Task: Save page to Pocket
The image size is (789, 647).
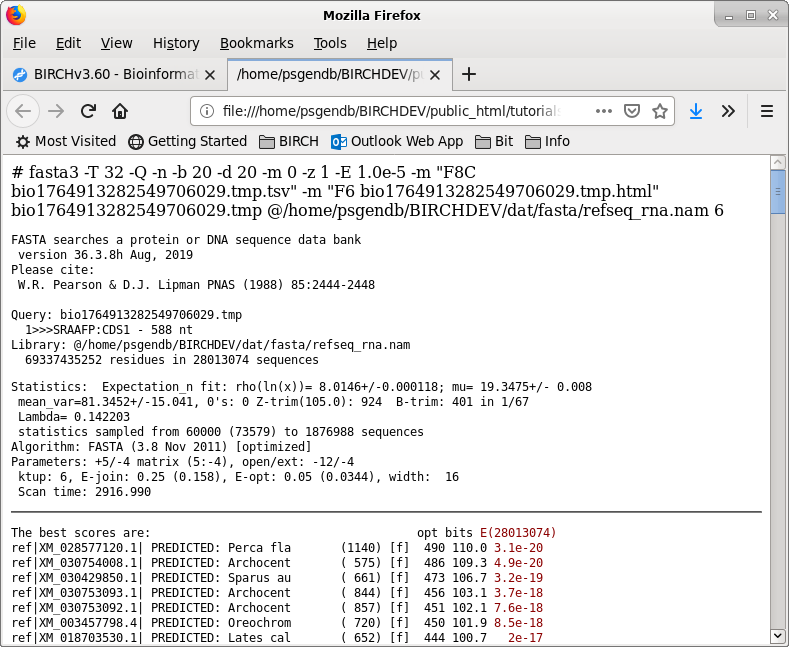Action: click(632, 111)
